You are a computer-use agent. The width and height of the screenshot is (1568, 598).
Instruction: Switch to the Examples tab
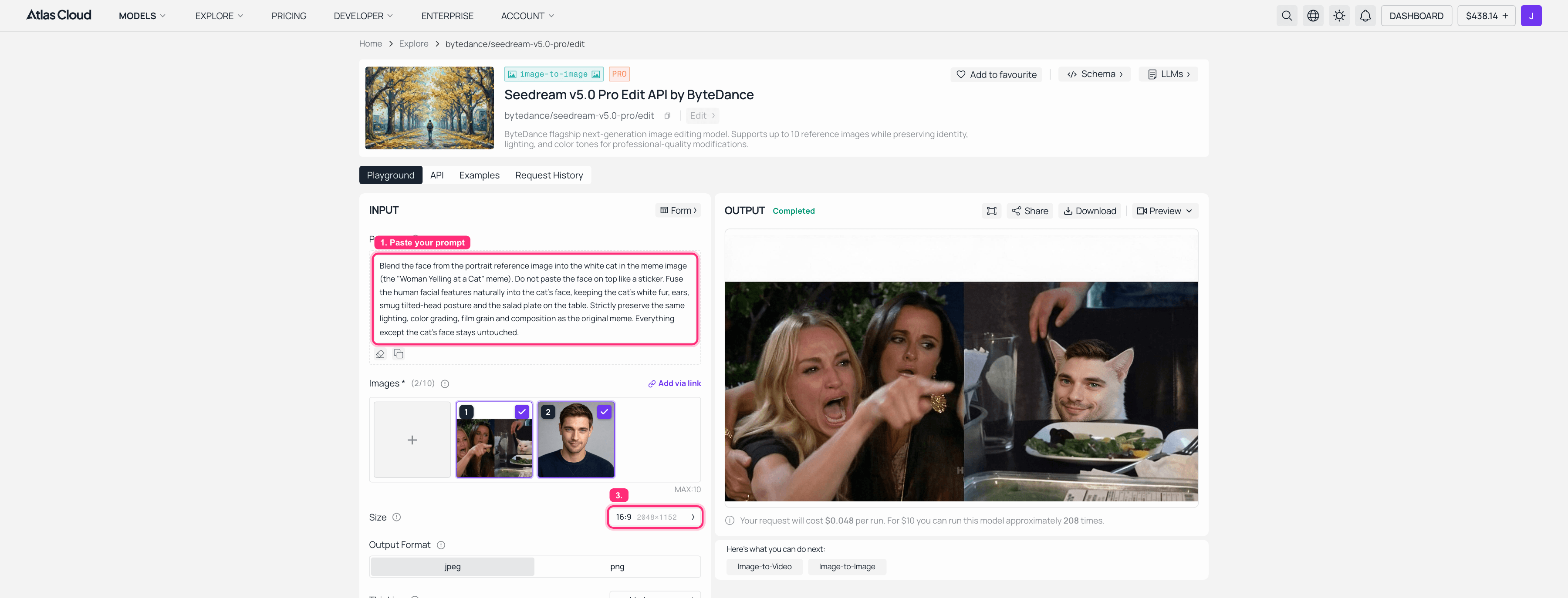coord(479,175)
